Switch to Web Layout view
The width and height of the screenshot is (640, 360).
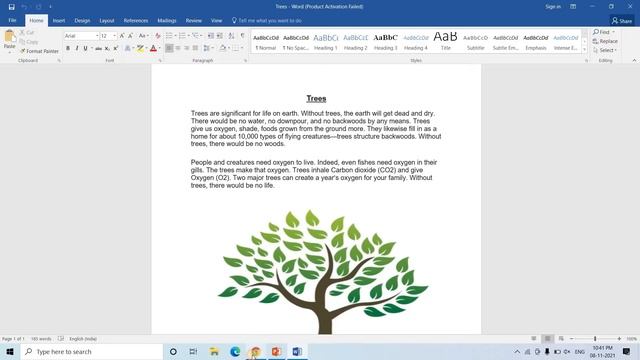tap(561, 339)
